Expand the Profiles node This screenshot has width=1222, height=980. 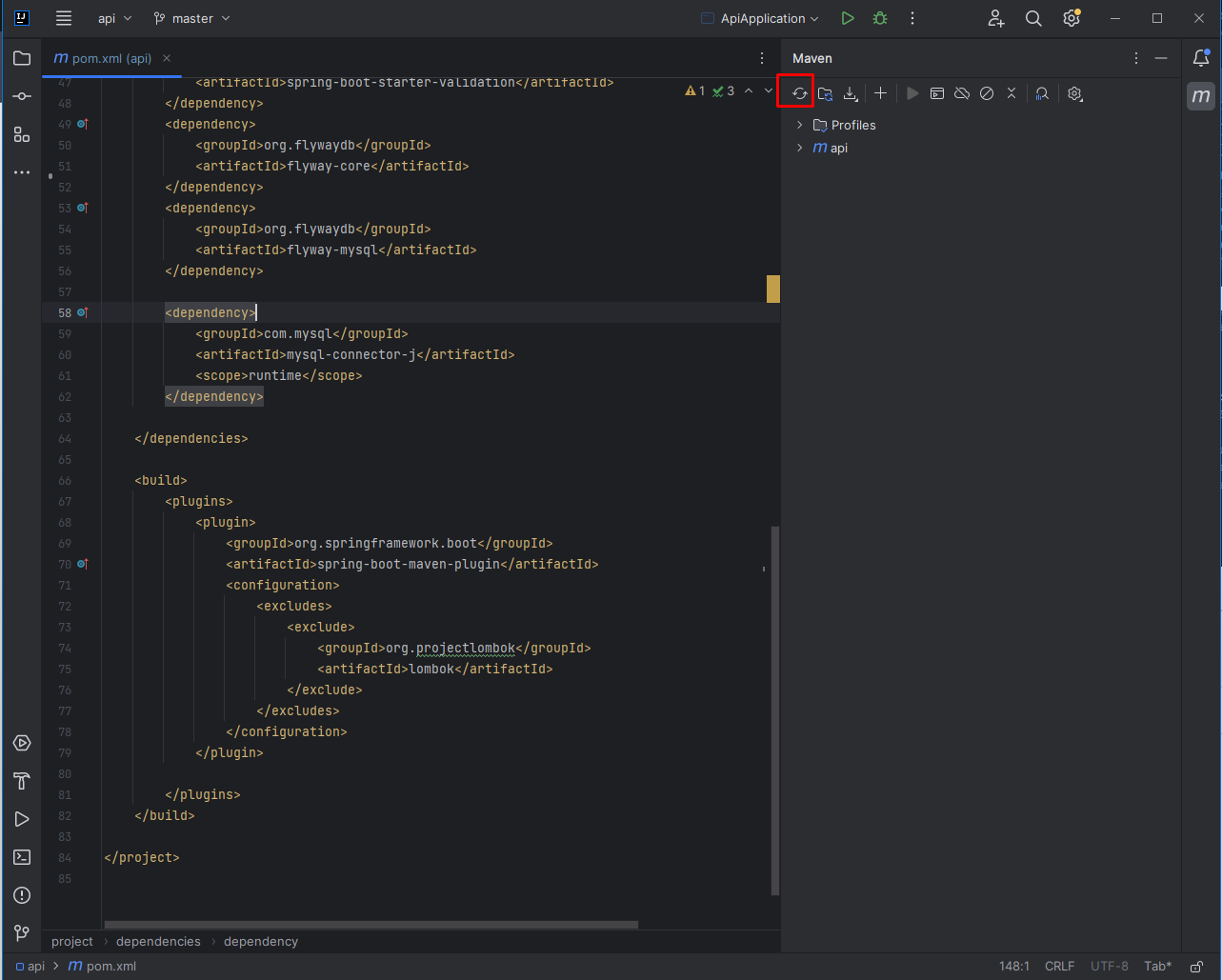coord(800,125)
